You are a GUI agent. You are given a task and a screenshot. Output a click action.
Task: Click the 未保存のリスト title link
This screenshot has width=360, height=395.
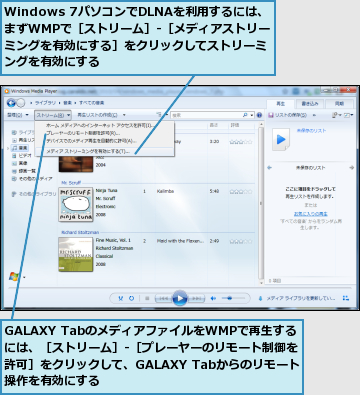[x=311, y=131]
